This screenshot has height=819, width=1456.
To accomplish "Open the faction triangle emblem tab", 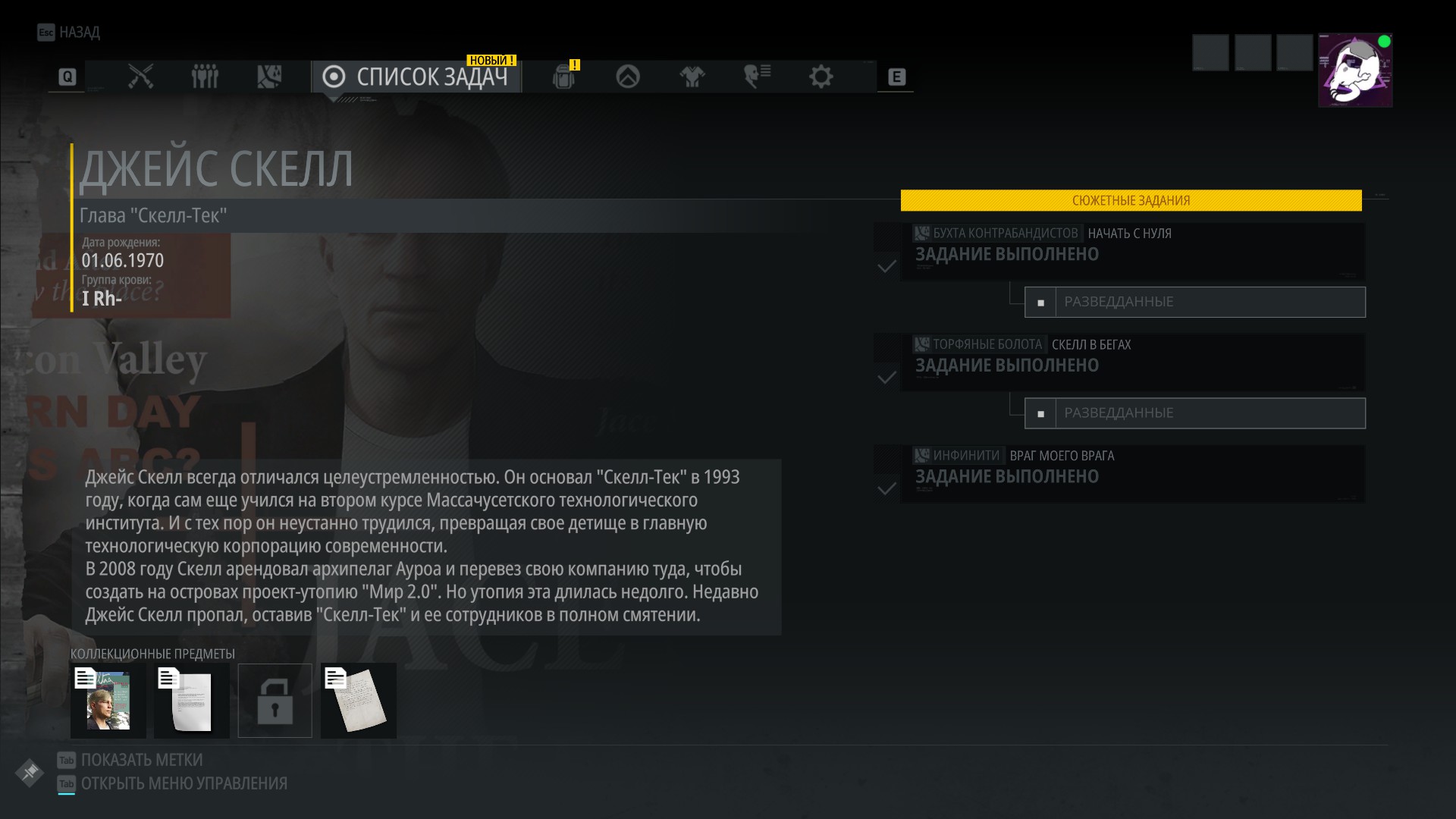I will 628,77.
